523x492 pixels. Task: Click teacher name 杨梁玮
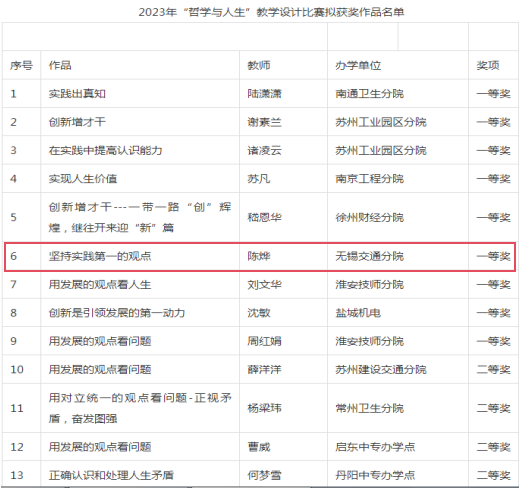tap(265, 408)
